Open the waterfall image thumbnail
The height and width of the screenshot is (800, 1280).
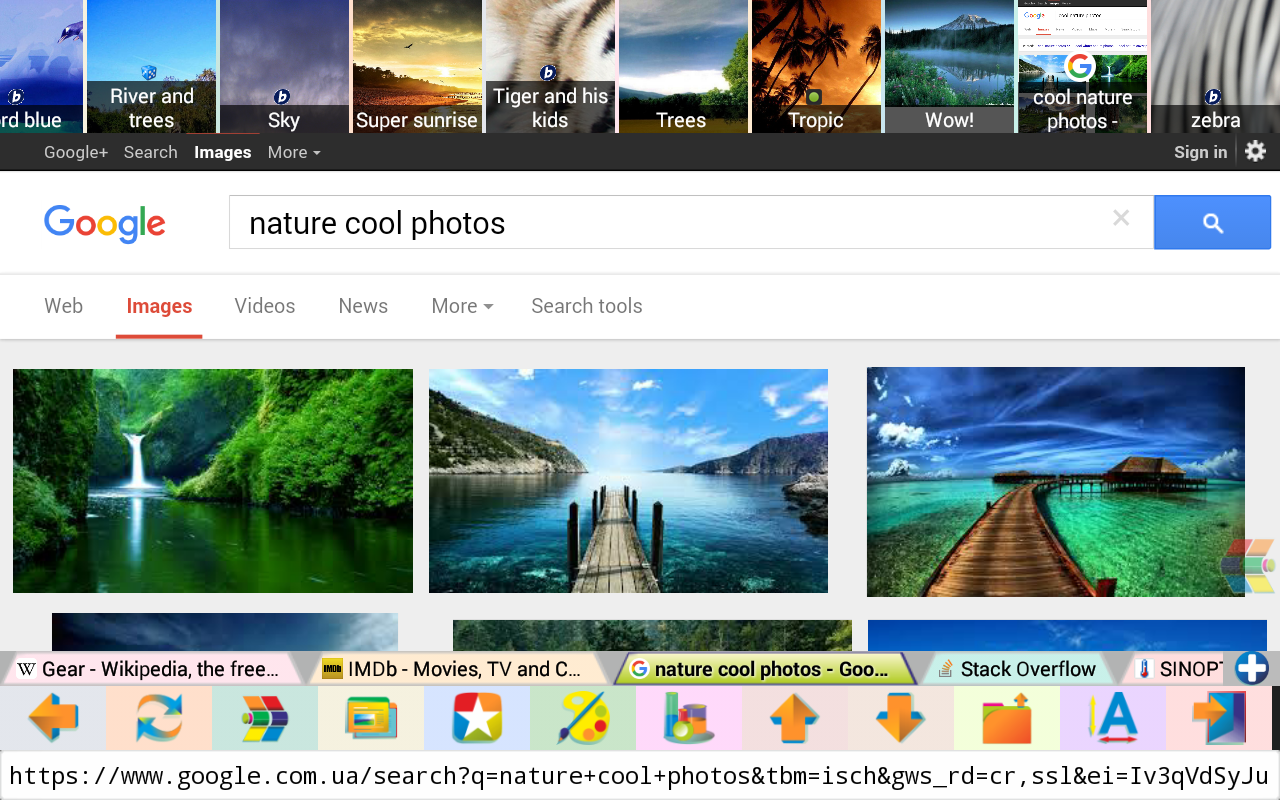coord(213,481)
